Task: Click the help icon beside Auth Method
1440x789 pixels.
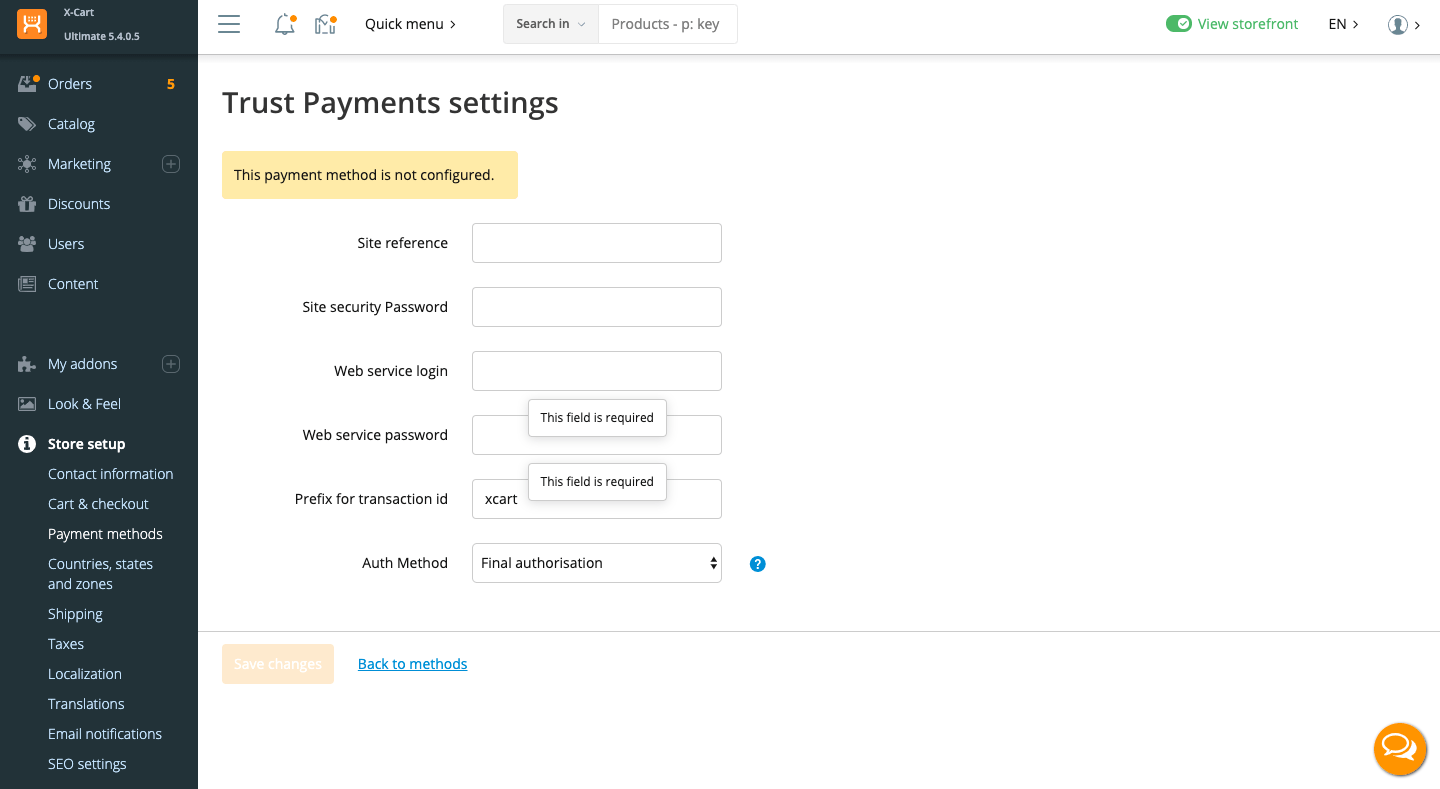Action: (x=757, y=563)
